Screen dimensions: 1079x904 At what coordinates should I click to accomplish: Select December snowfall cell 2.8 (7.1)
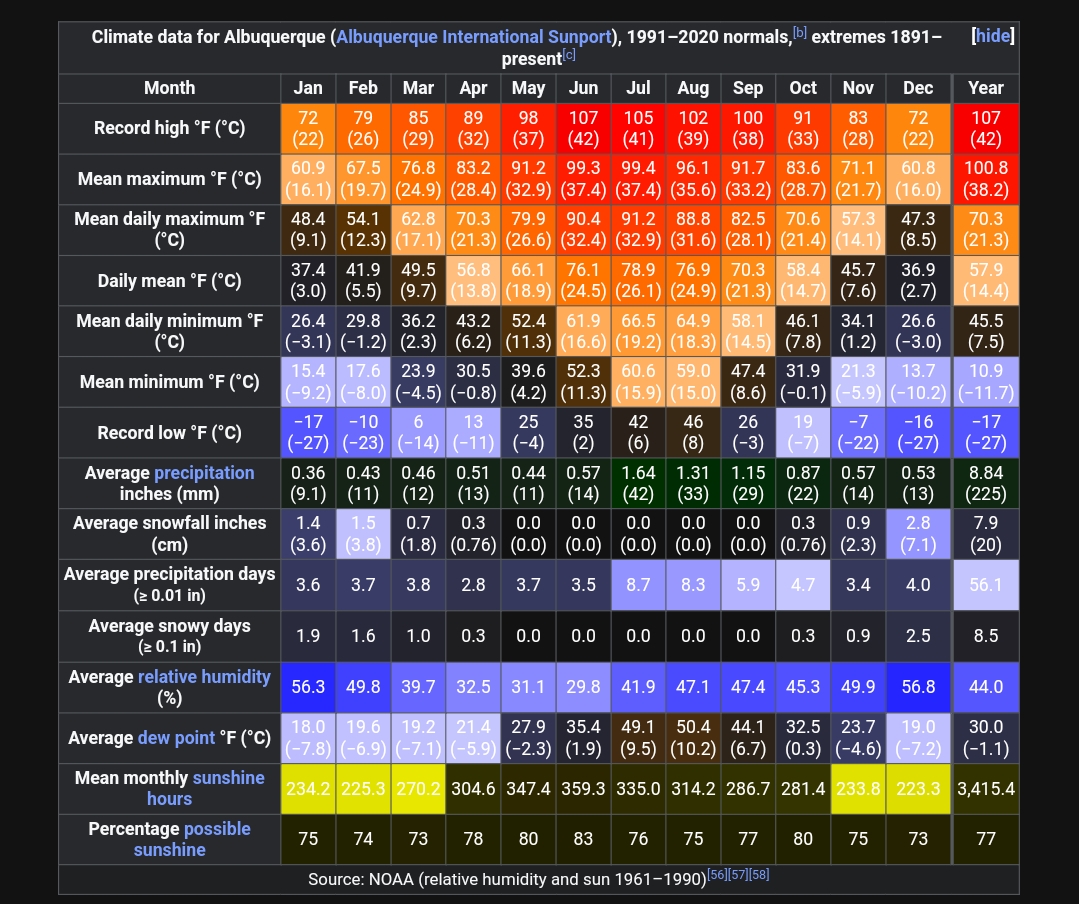918,534
